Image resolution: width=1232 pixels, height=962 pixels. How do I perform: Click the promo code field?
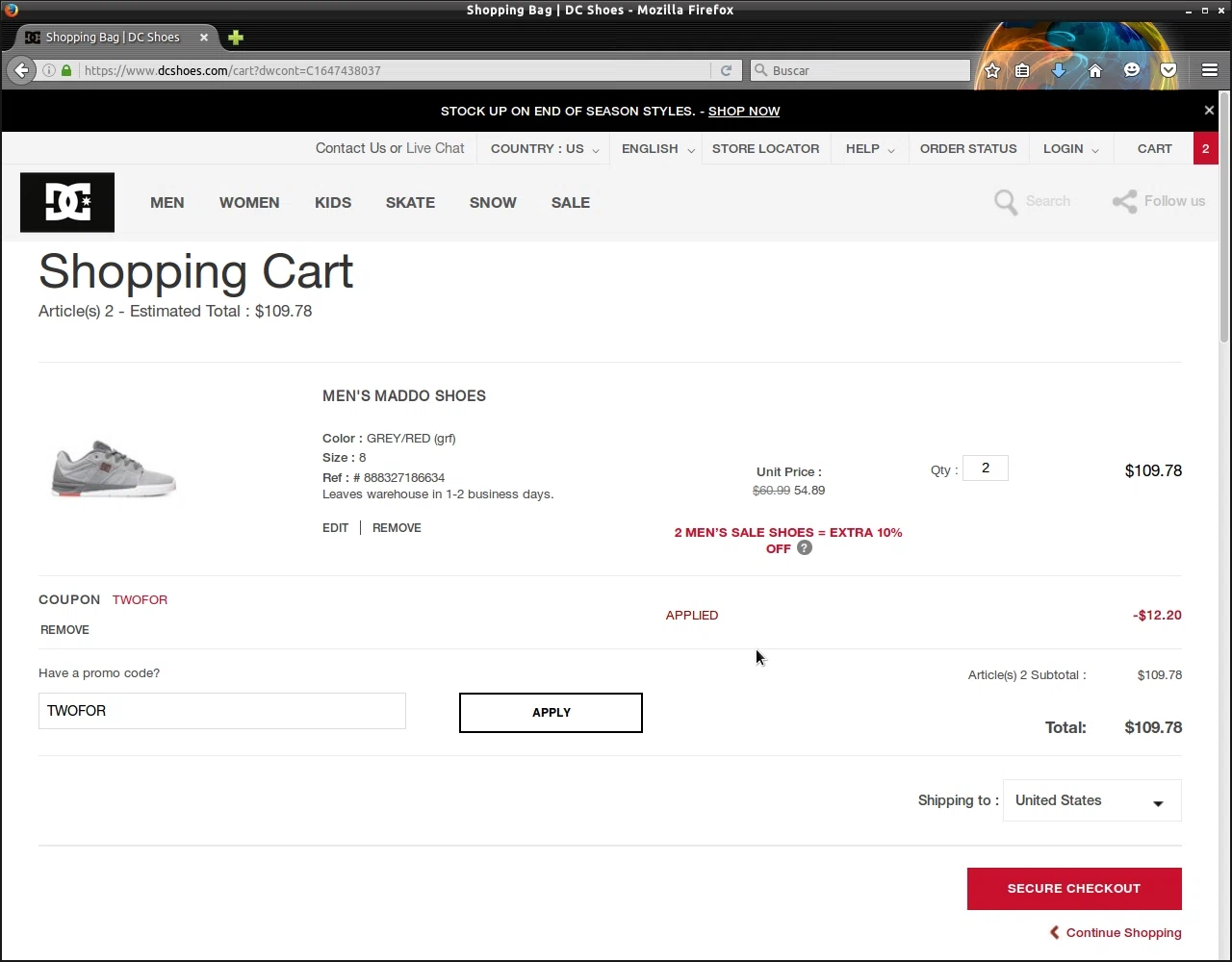[x=222, y=711]
